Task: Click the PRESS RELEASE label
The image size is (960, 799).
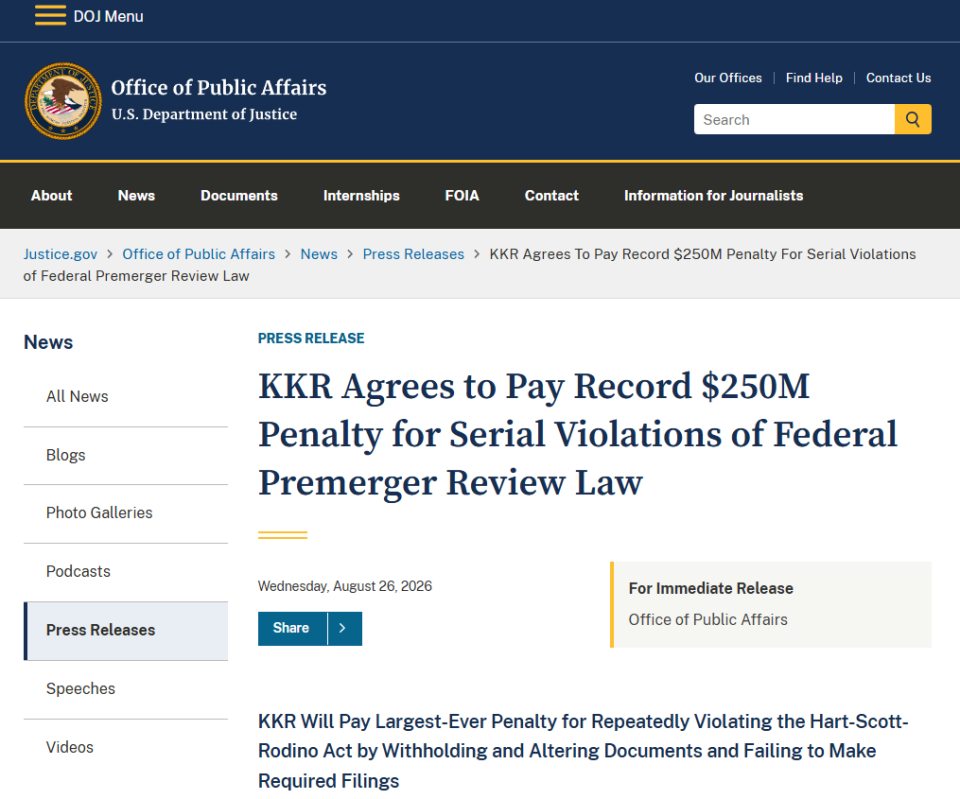Action: pos(311,339)
